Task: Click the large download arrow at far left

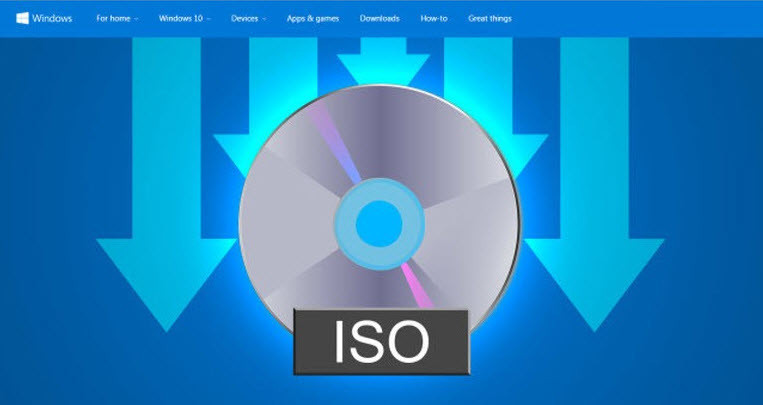Action: (x=160, y=250)
